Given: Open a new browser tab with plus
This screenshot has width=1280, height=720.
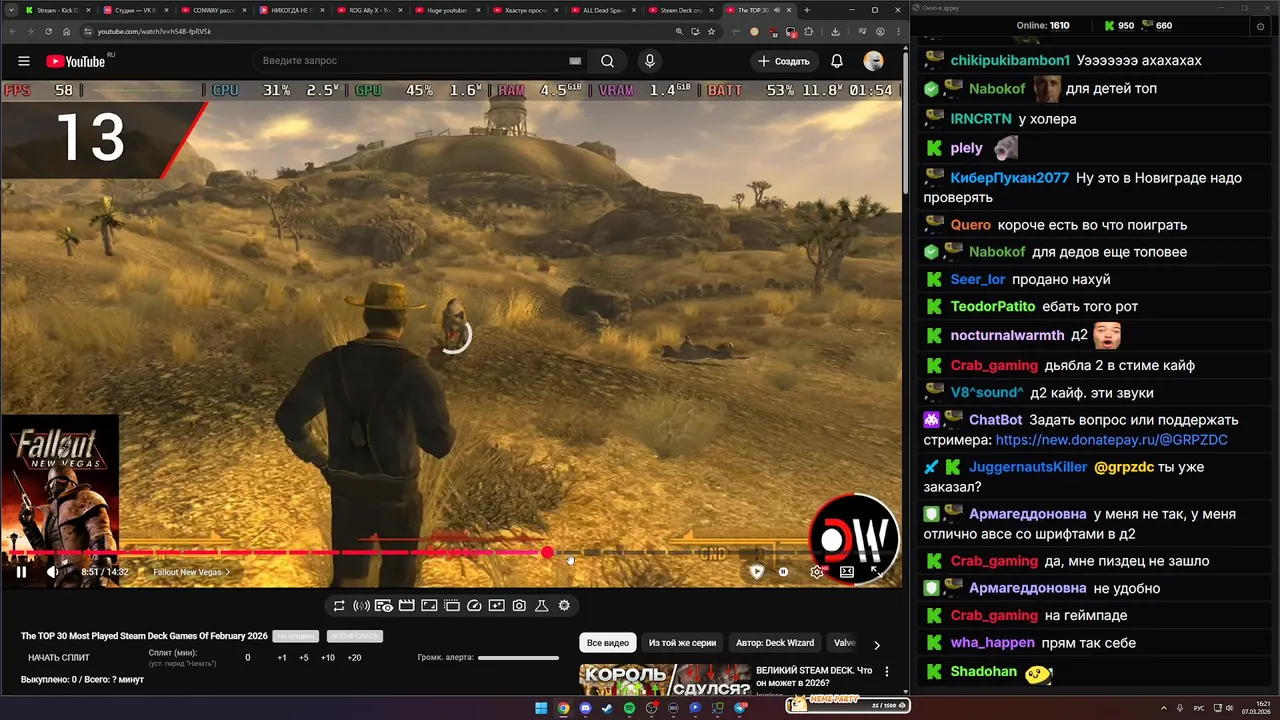Looking at the screenshot, I should pyautogui.click(x=807, y=10).
